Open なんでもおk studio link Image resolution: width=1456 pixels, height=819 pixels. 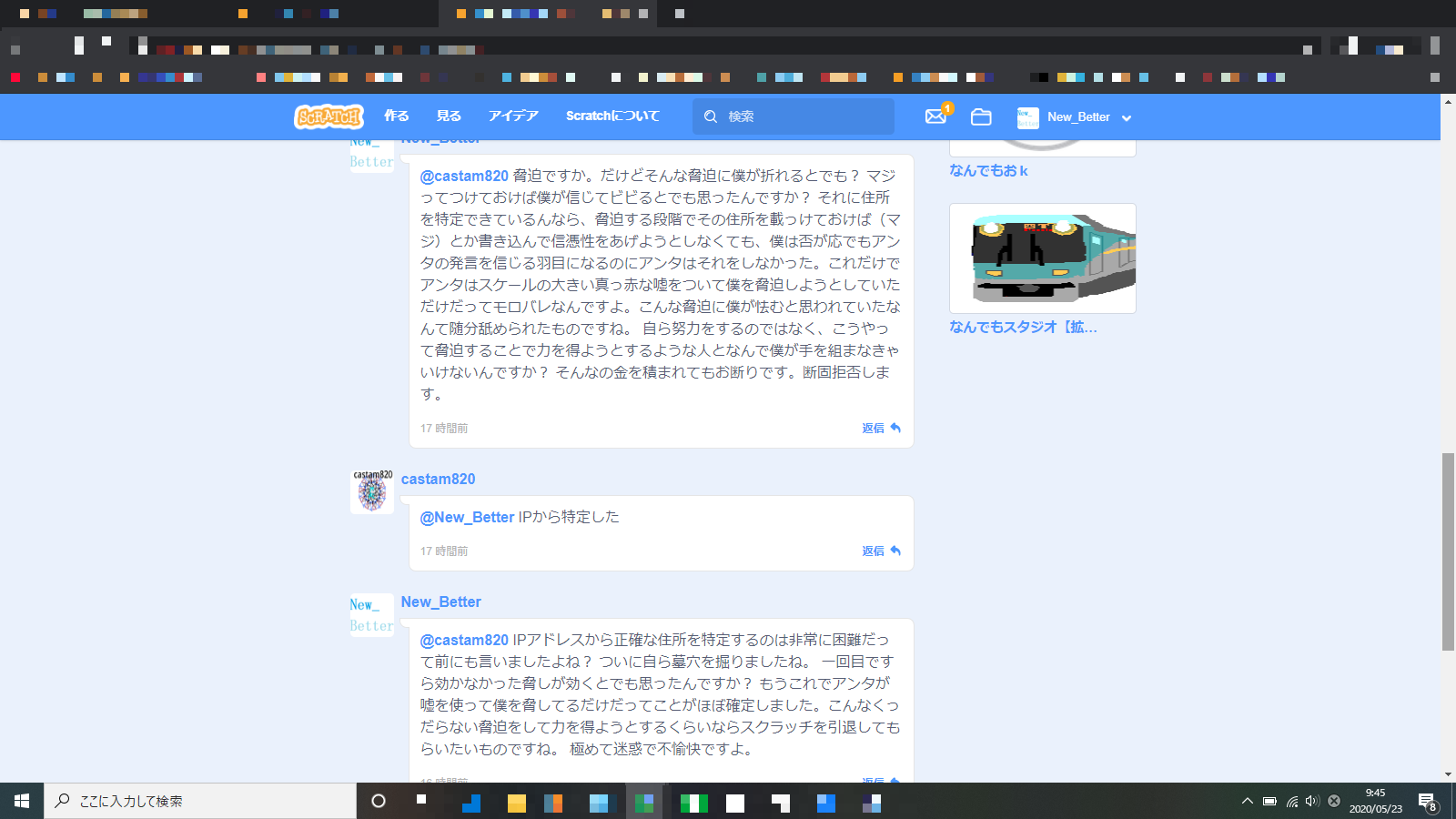tap(988, 170)
